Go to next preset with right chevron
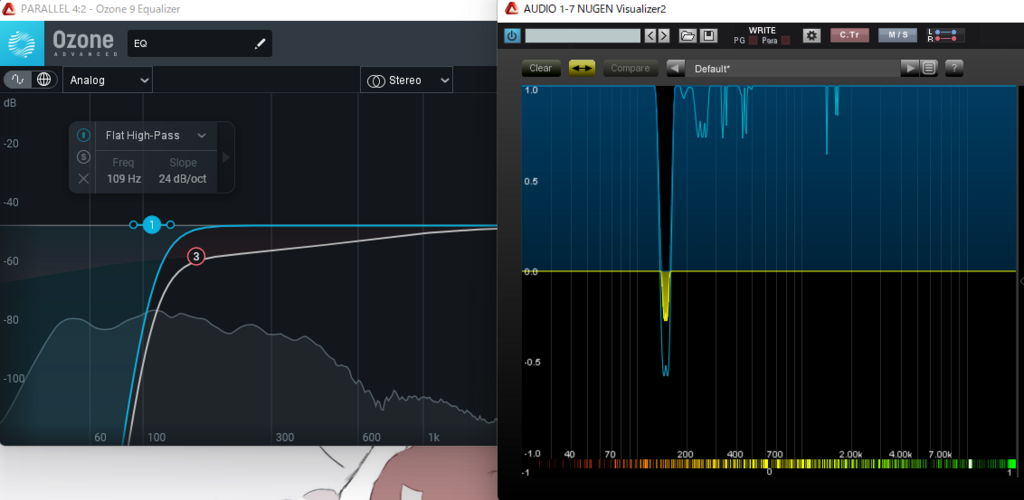The height and width of the screenshot is (500, 1024). pyautogui.click(x=664, y=36)
